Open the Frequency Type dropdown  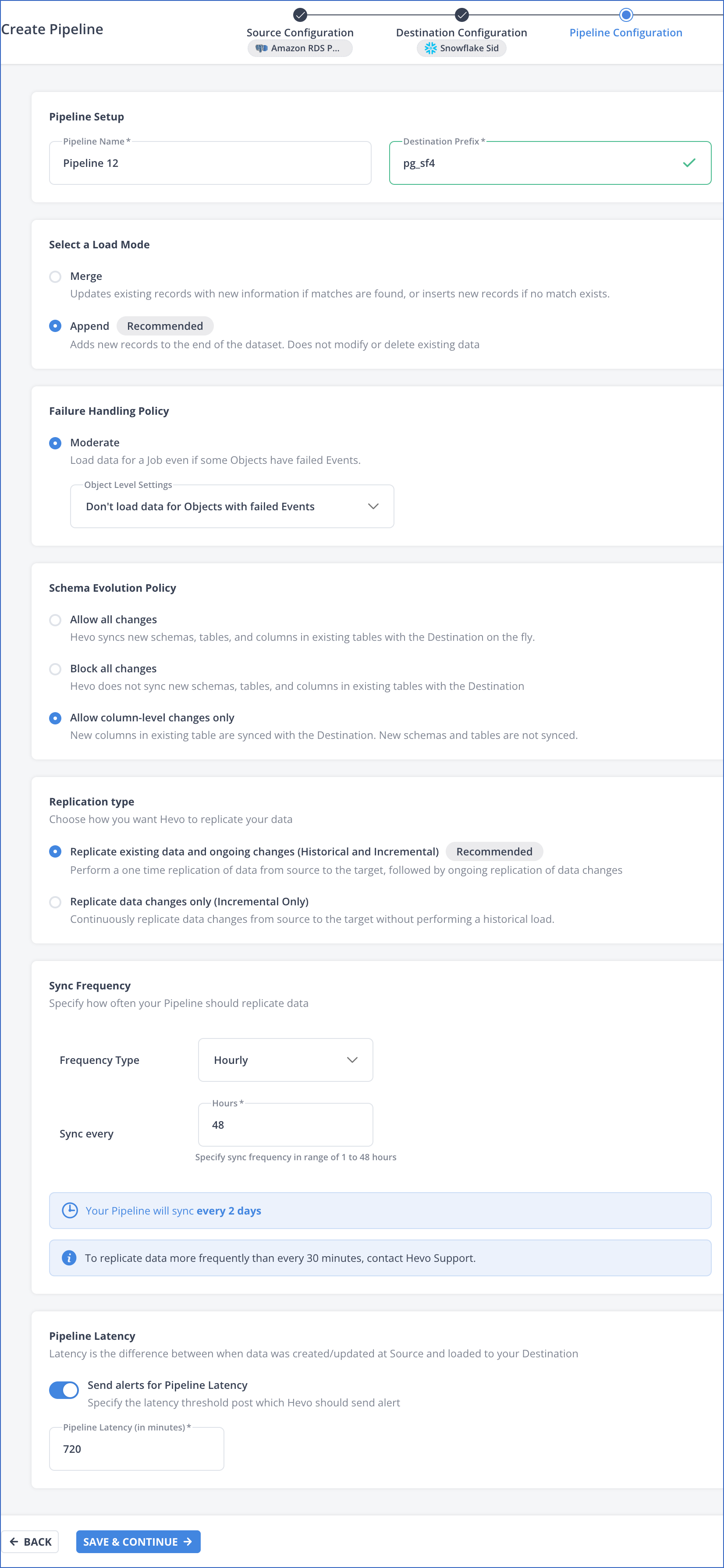(285, 1060)
